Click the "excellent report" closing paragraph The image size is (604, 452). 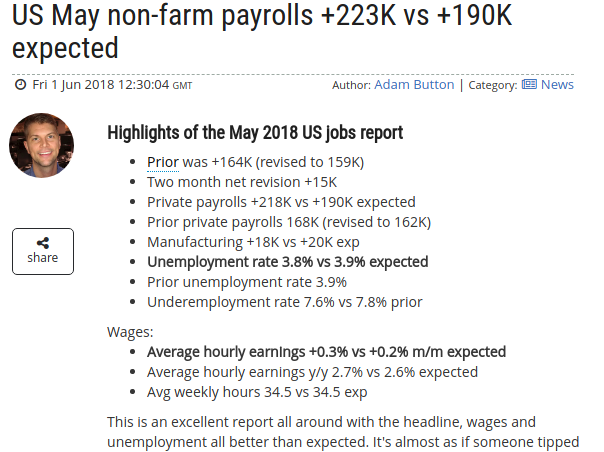point(343,431)
